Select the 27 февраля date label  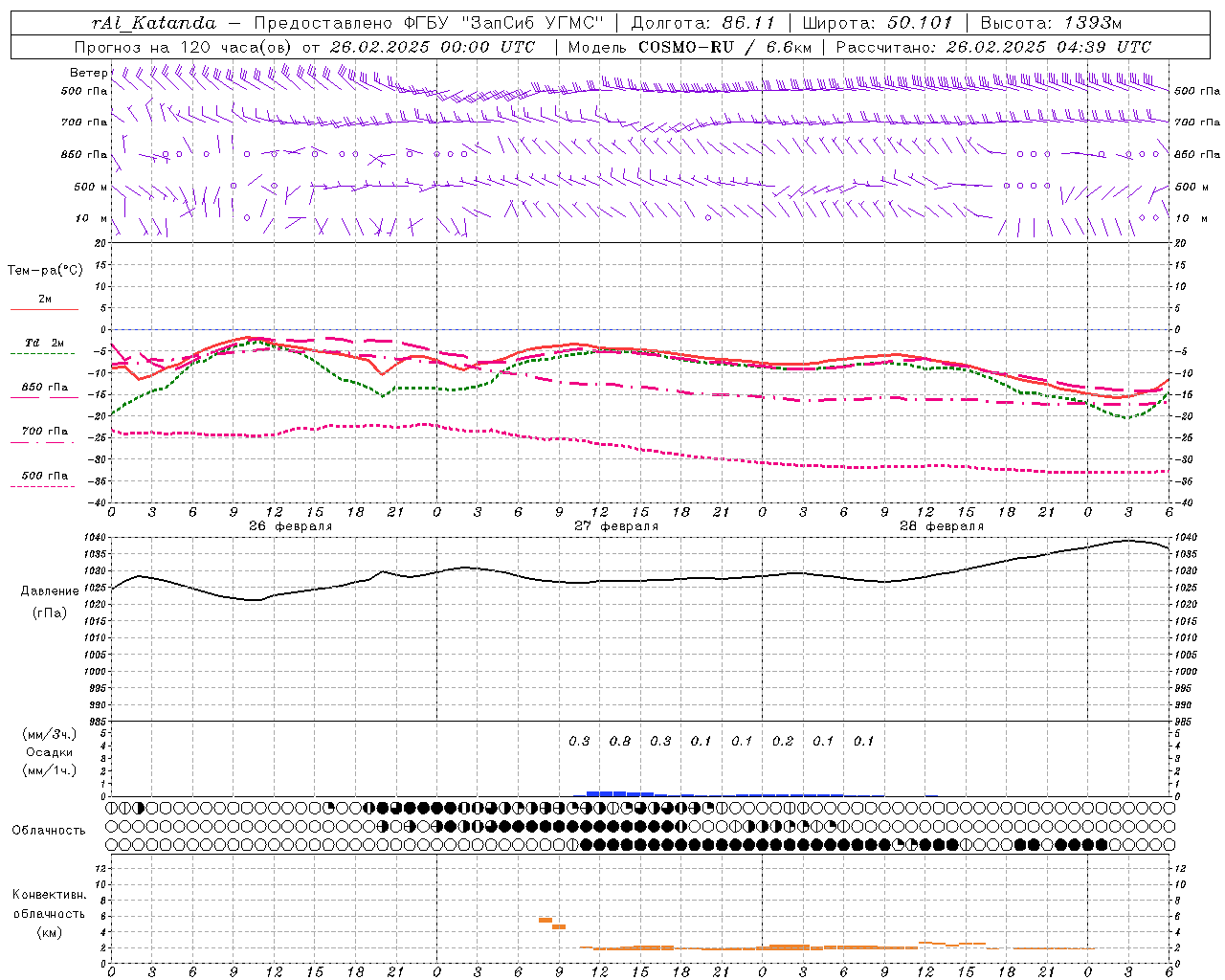(615, 526)
